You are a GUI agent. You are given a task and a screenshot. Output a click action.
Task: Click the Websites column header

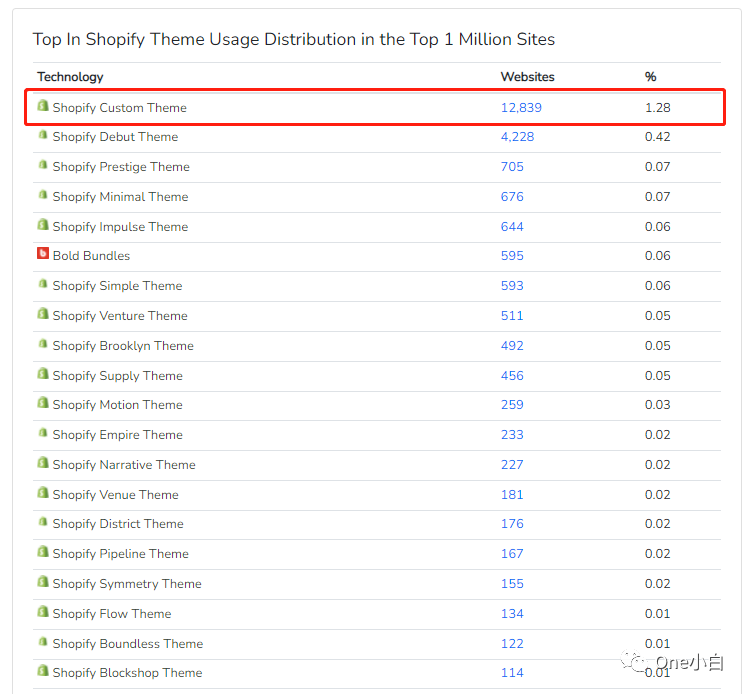click(527, 77)
